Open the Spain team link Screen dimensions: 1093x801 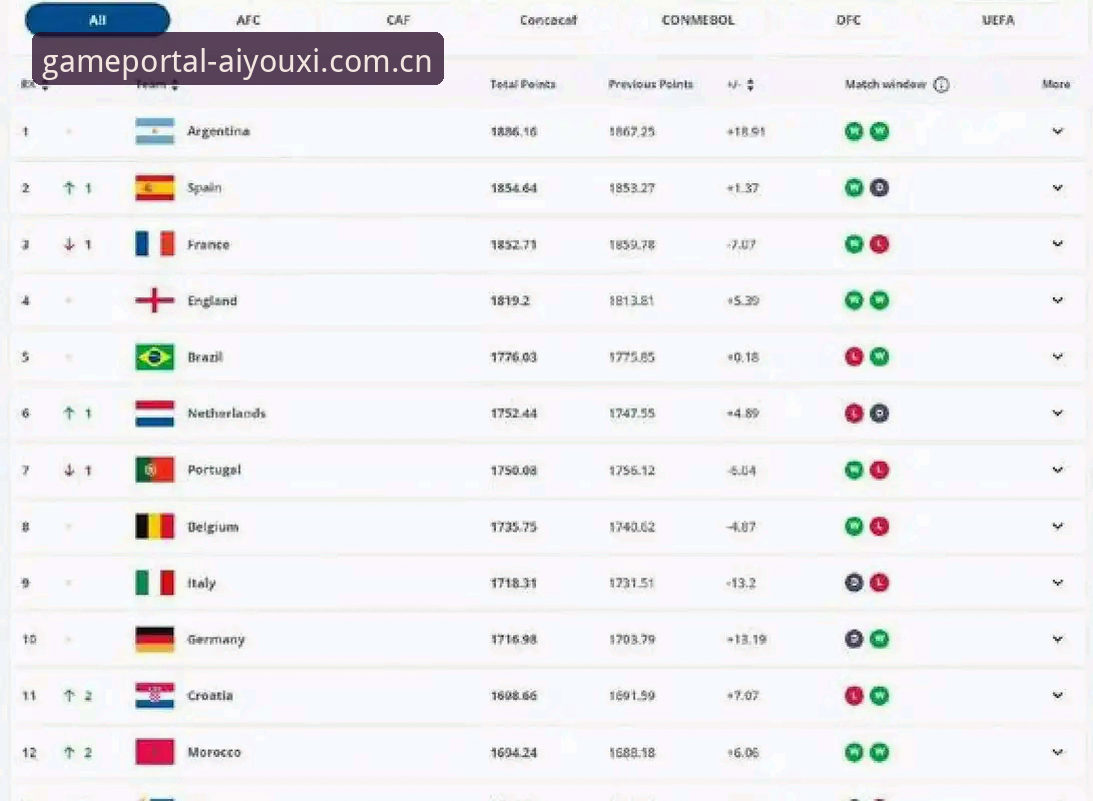[x=204, y=188]
